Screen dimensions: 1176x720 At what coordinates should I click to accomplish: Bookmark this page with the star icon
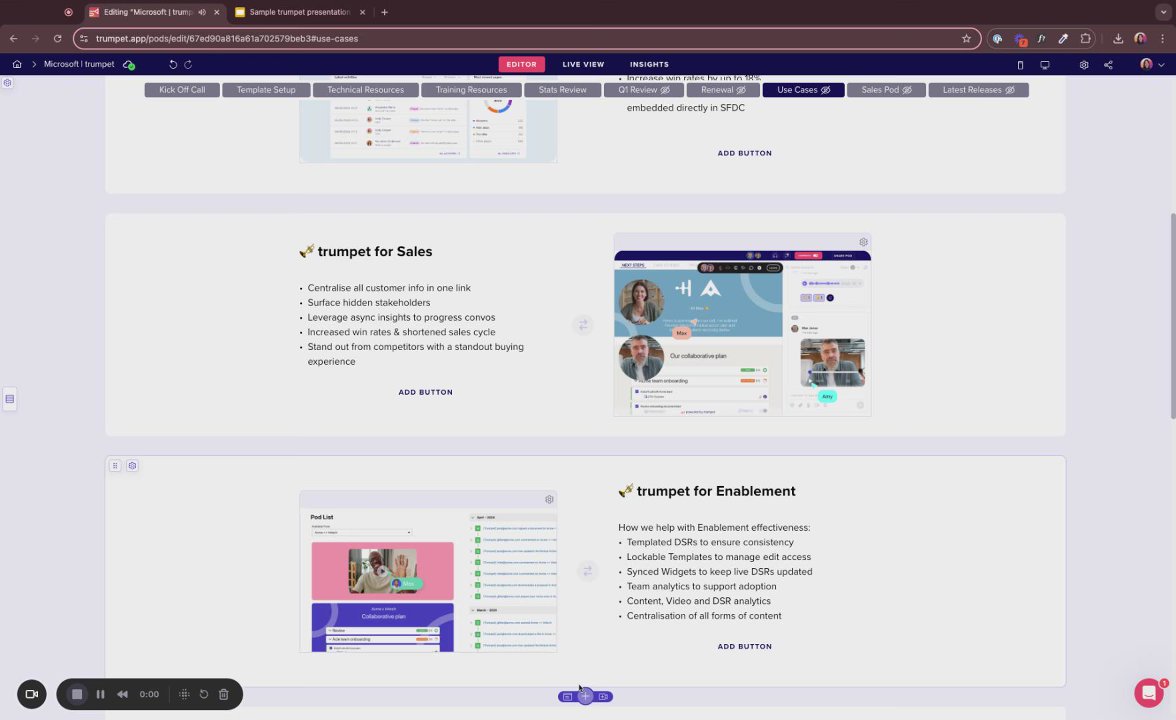966,38
